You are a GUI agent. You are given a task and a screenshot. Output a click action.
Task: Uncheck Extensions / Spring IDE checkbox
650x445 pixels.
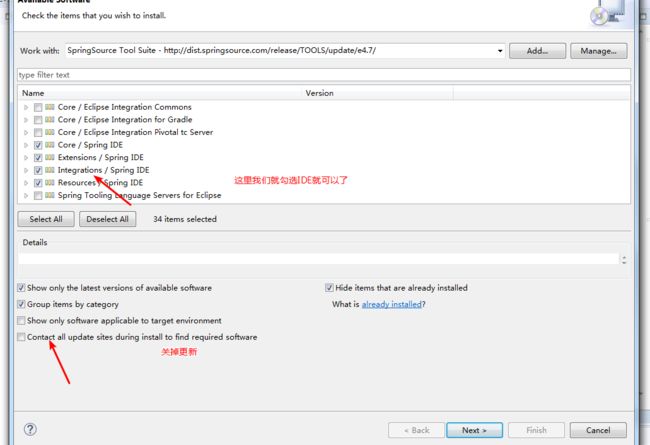pos(38,158)
